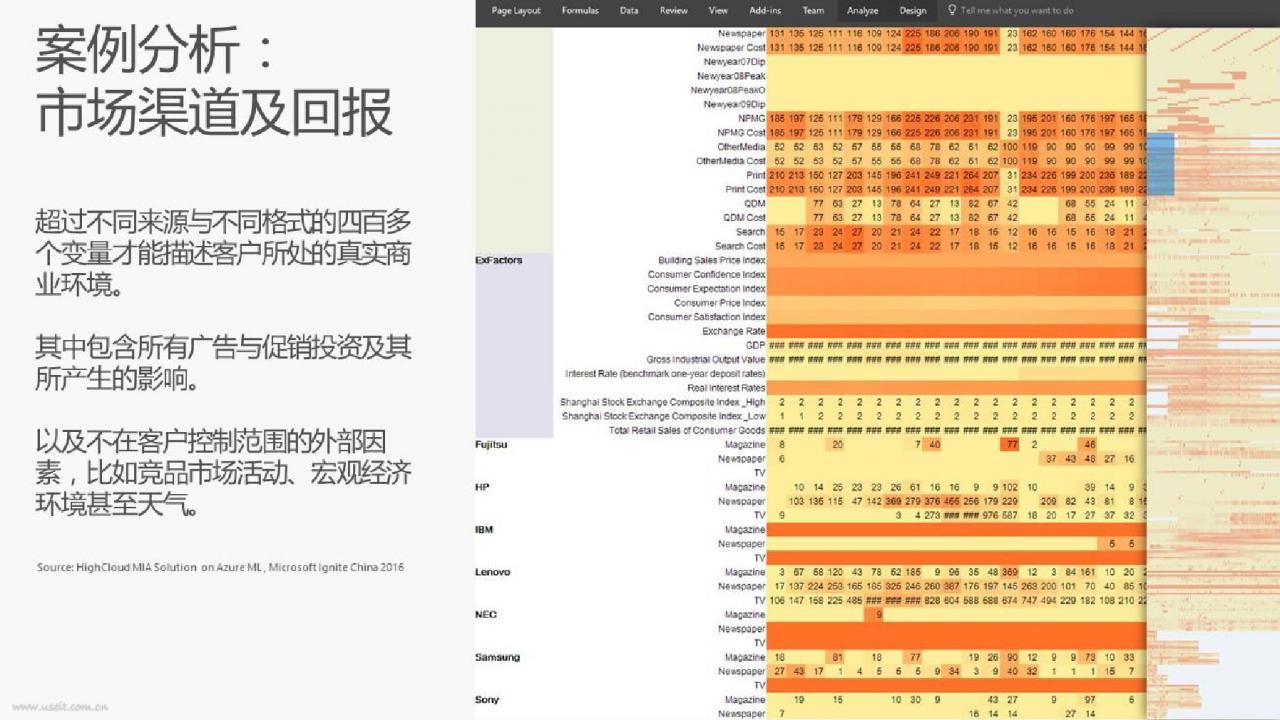Image resolution: width=1280 pixels, height=720 pixels.
Task: Select Sony's 'Magazine' row label
Action: (x=745, y=700)
